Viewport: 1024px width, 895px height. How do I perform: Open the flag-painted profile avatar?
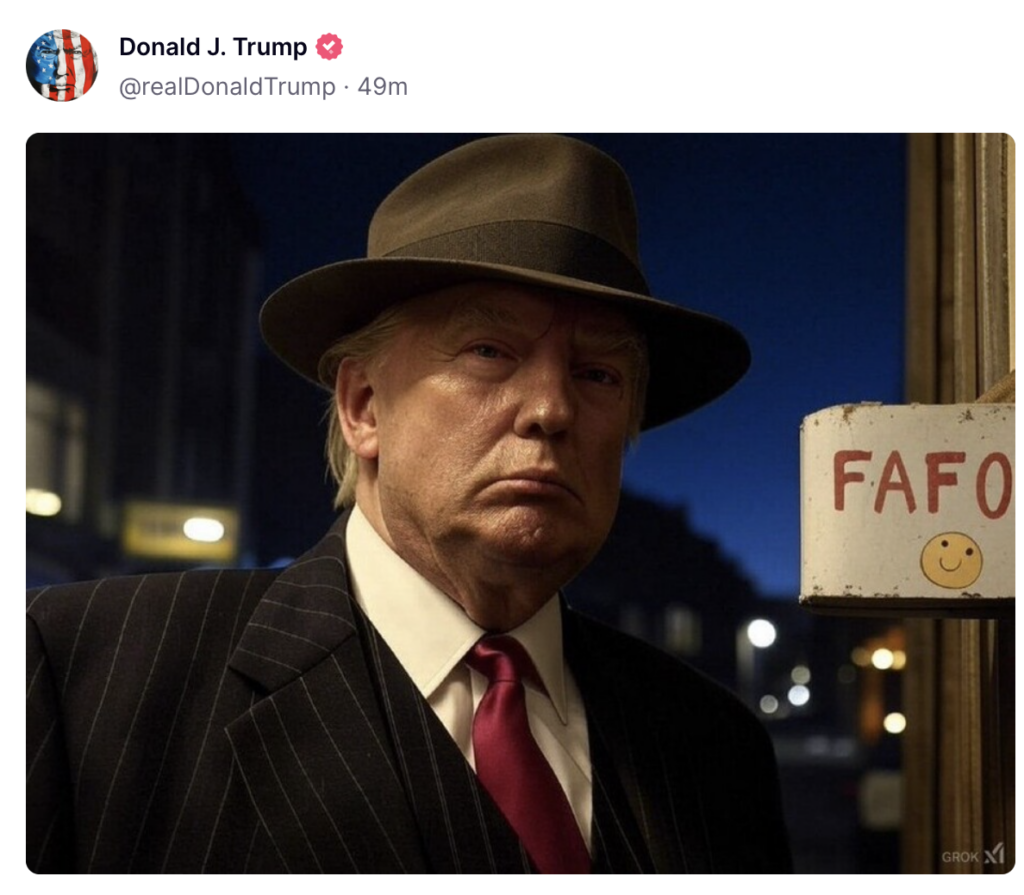(62, 65)
